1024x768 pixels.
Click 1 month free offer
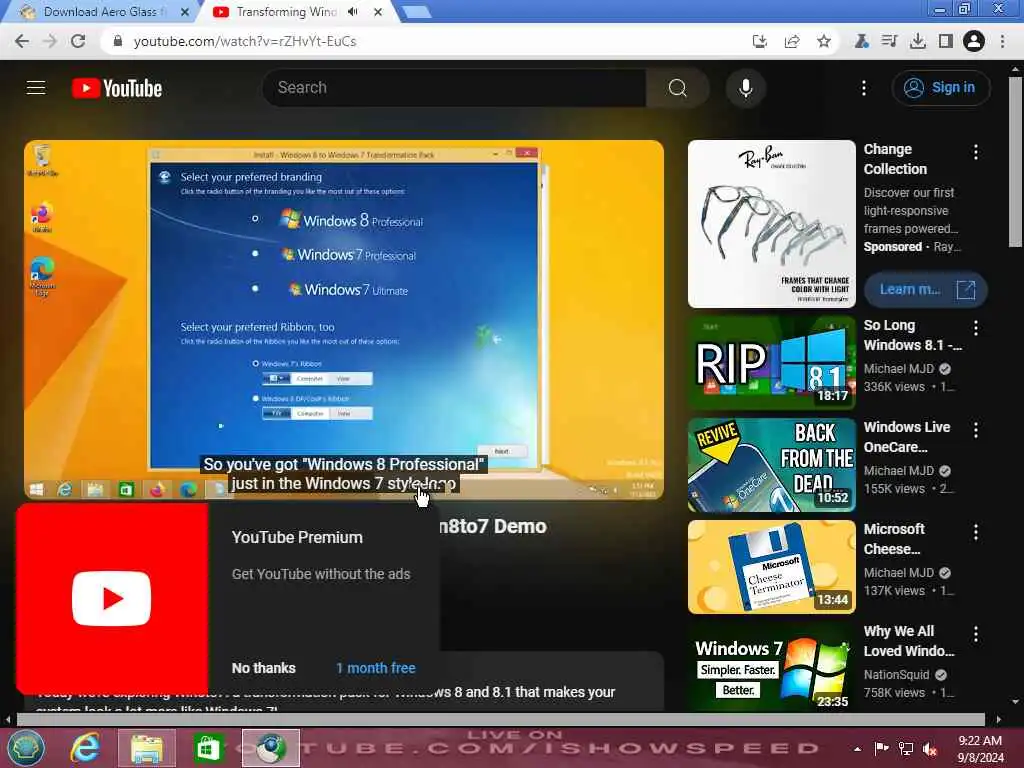(x=376, y=668)
